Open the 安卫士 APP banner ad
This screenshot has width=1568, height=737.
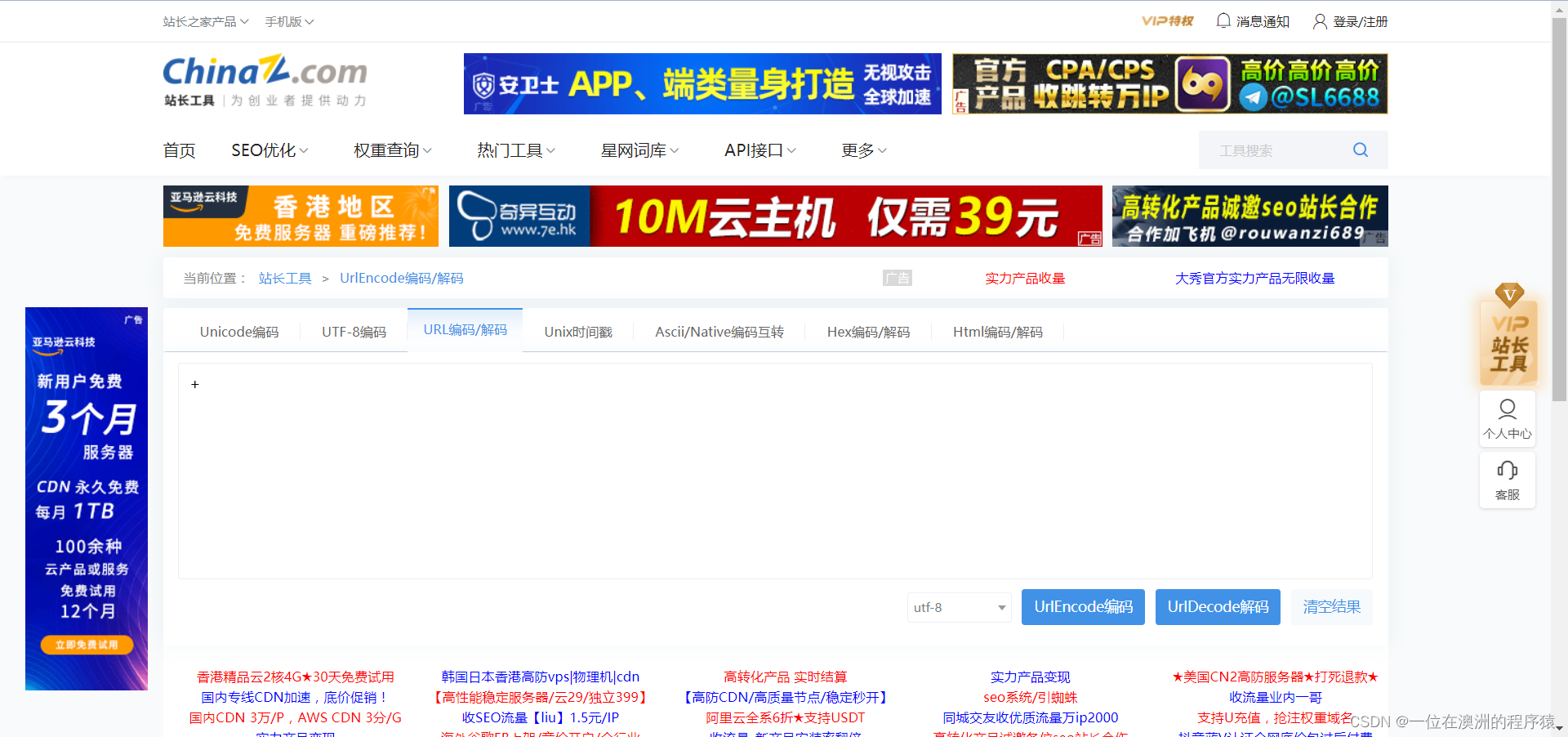tap(702, 84)
